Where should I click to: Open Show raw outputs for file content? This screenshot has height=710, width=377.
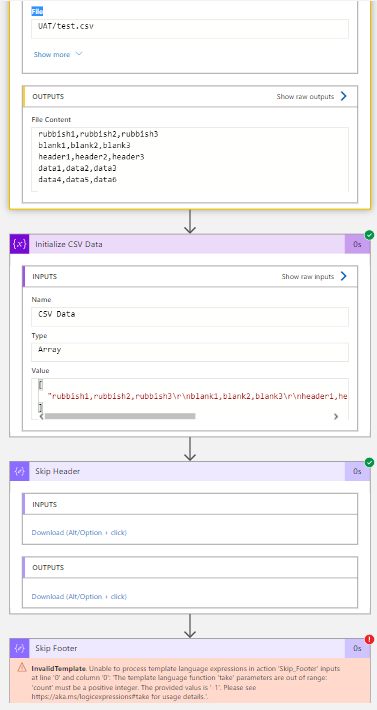312,96
